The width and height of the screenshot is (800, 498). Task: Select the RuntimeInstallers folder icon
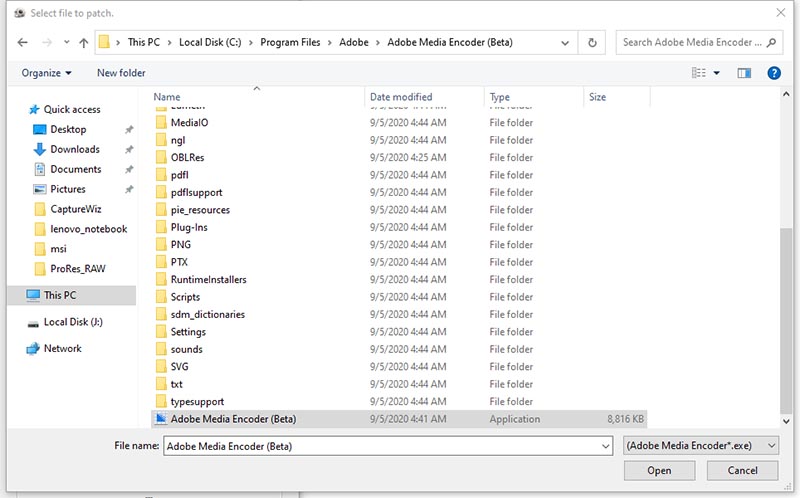coord(161,279)
